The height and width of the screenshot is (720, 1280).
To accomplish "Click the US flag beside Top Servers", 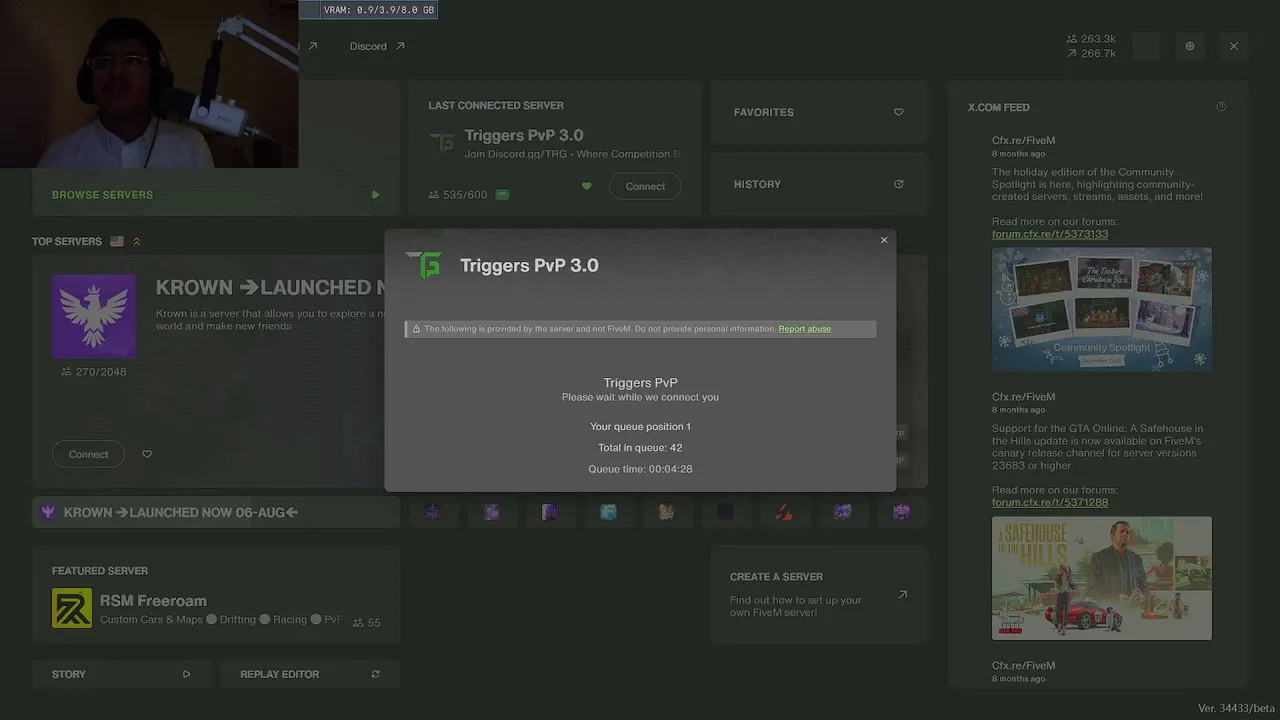I will 117,241.
